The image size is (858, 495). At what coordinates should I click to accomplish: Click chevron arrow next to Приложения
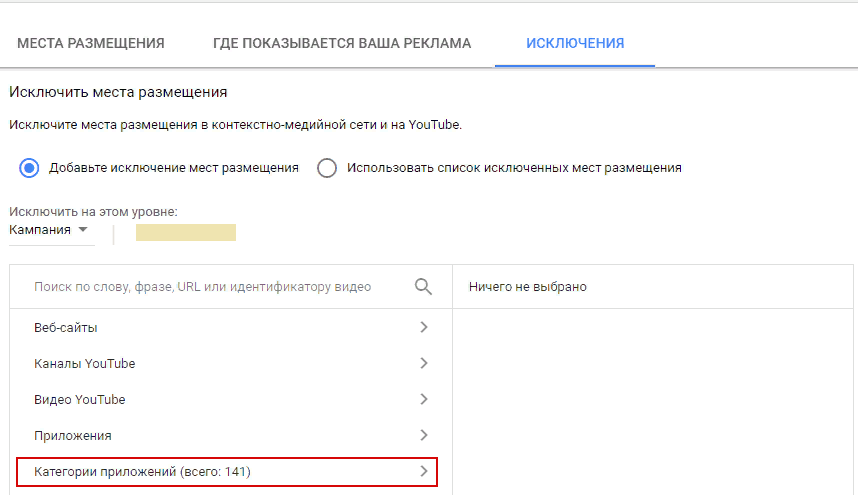click(424, 435)
